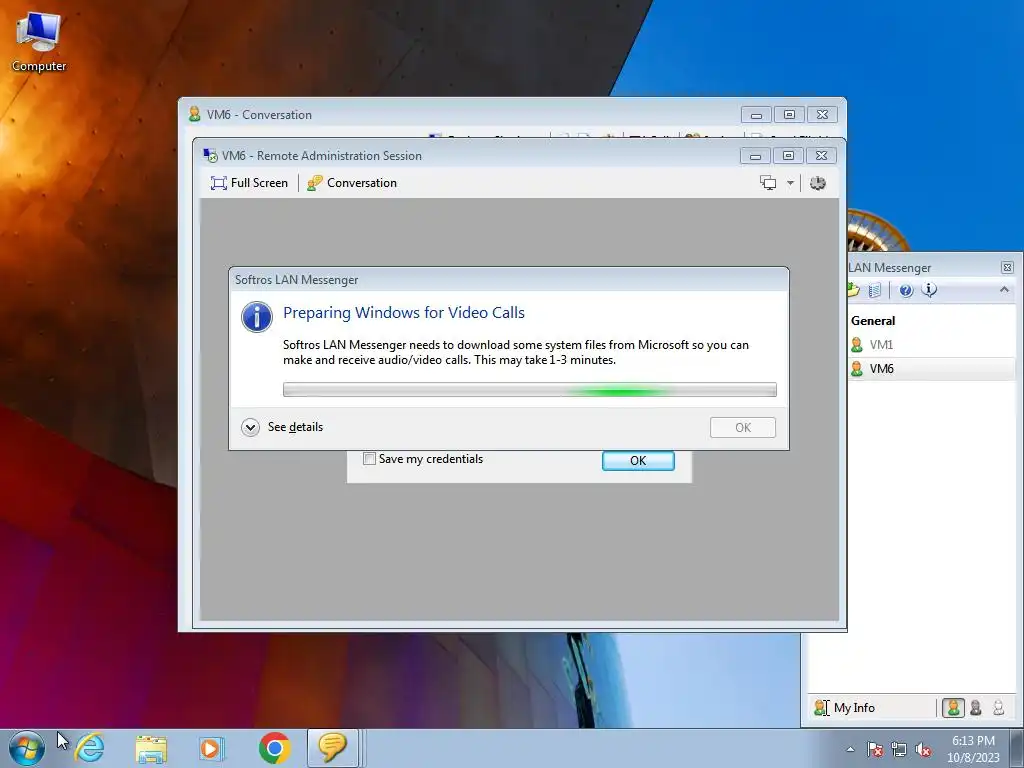This screenshot has width=1024, height=768.
Task: Set status to Away white user icon
Action: (998, 707)
